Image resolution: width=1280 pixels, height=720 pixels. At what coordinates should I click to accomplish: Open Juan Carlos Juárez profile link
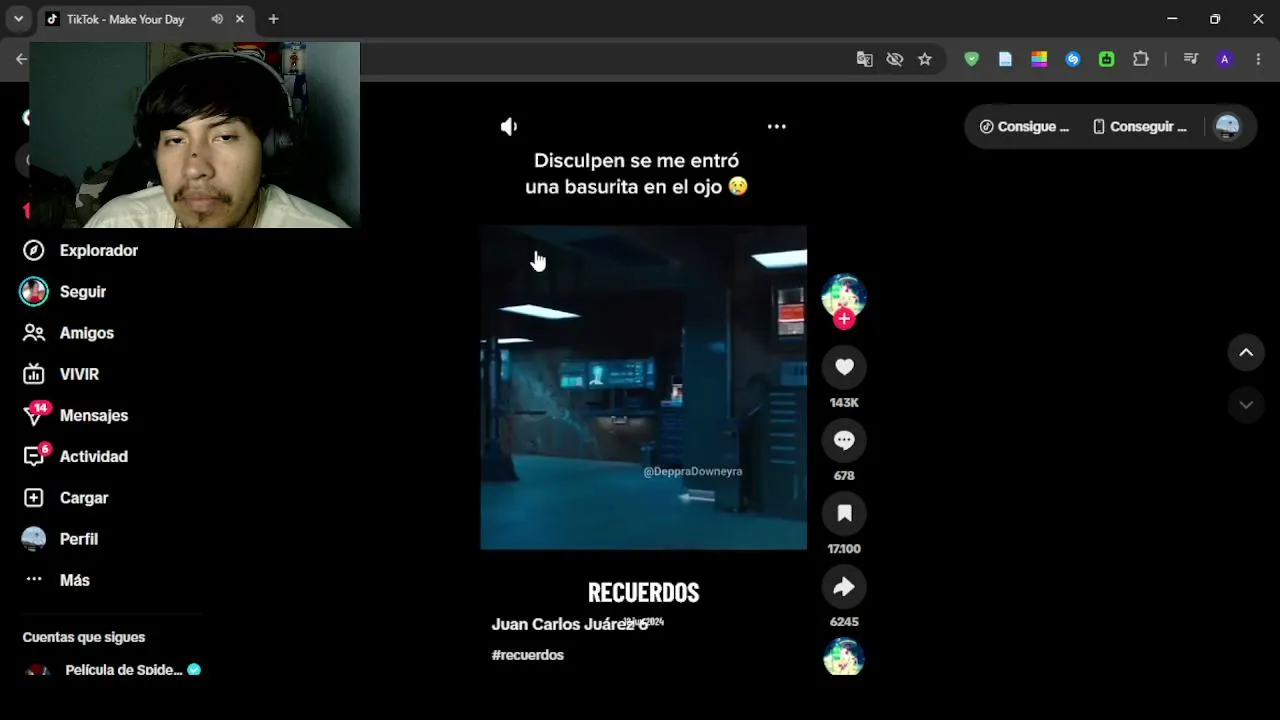pyautogui.click(x=570, y=624)
